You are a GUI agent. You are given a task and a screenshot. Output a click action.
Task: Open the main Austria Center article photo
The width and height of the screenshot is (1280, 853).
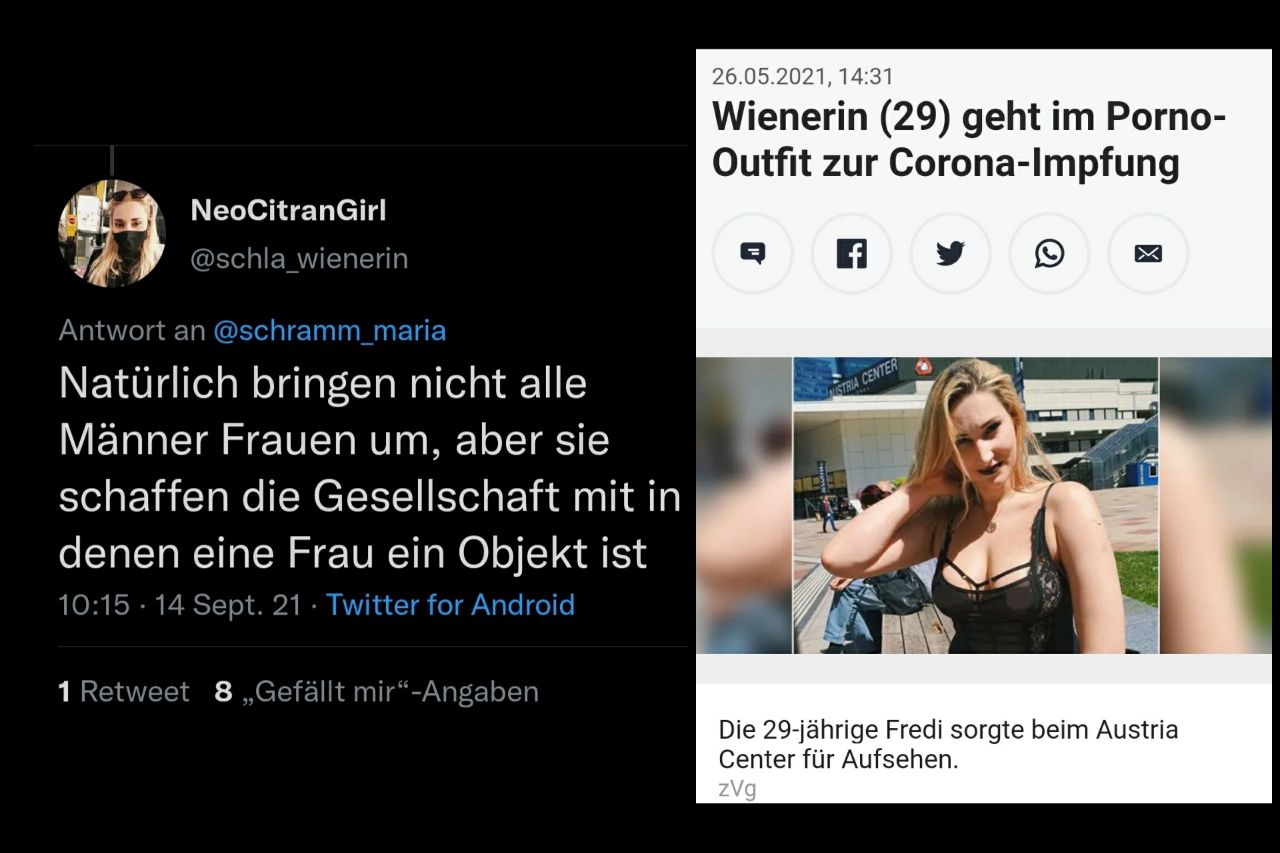(x=976, y=505)
